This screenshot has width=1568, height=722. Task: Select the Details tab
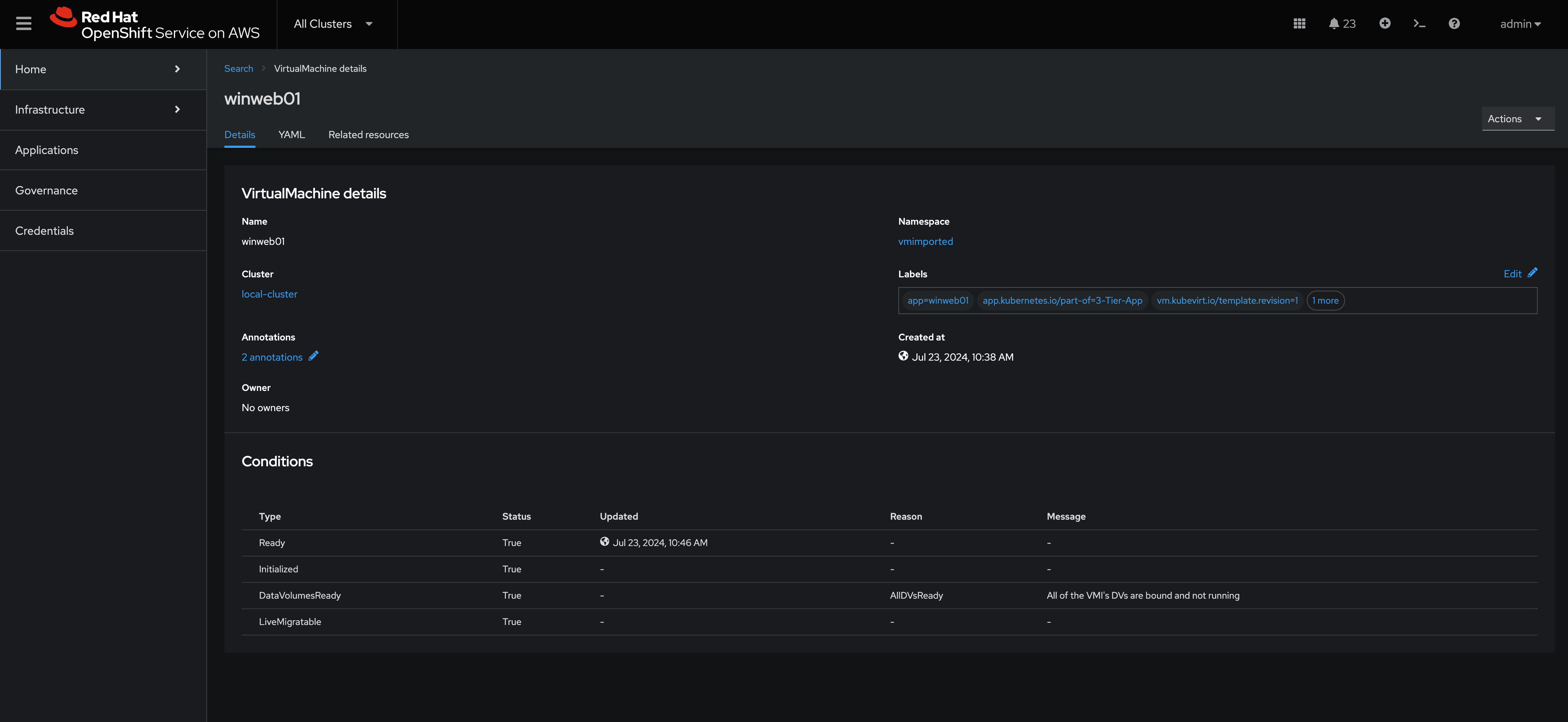pyautogui.click(x=240, y=135)
